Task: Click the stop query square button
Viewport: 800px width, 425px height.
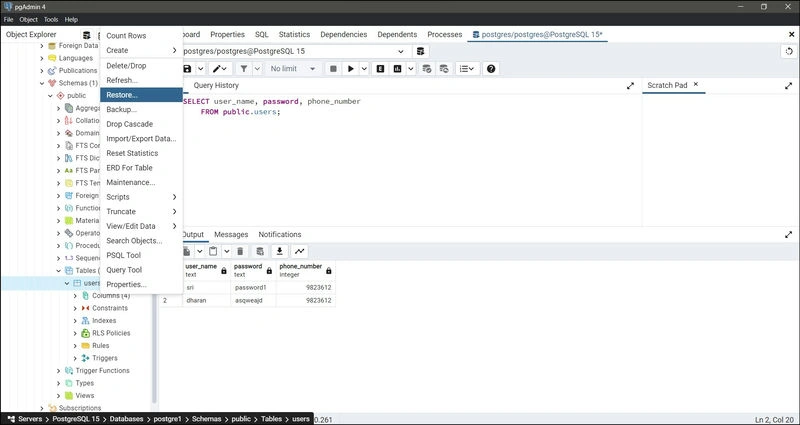Action: coord(334,69)
